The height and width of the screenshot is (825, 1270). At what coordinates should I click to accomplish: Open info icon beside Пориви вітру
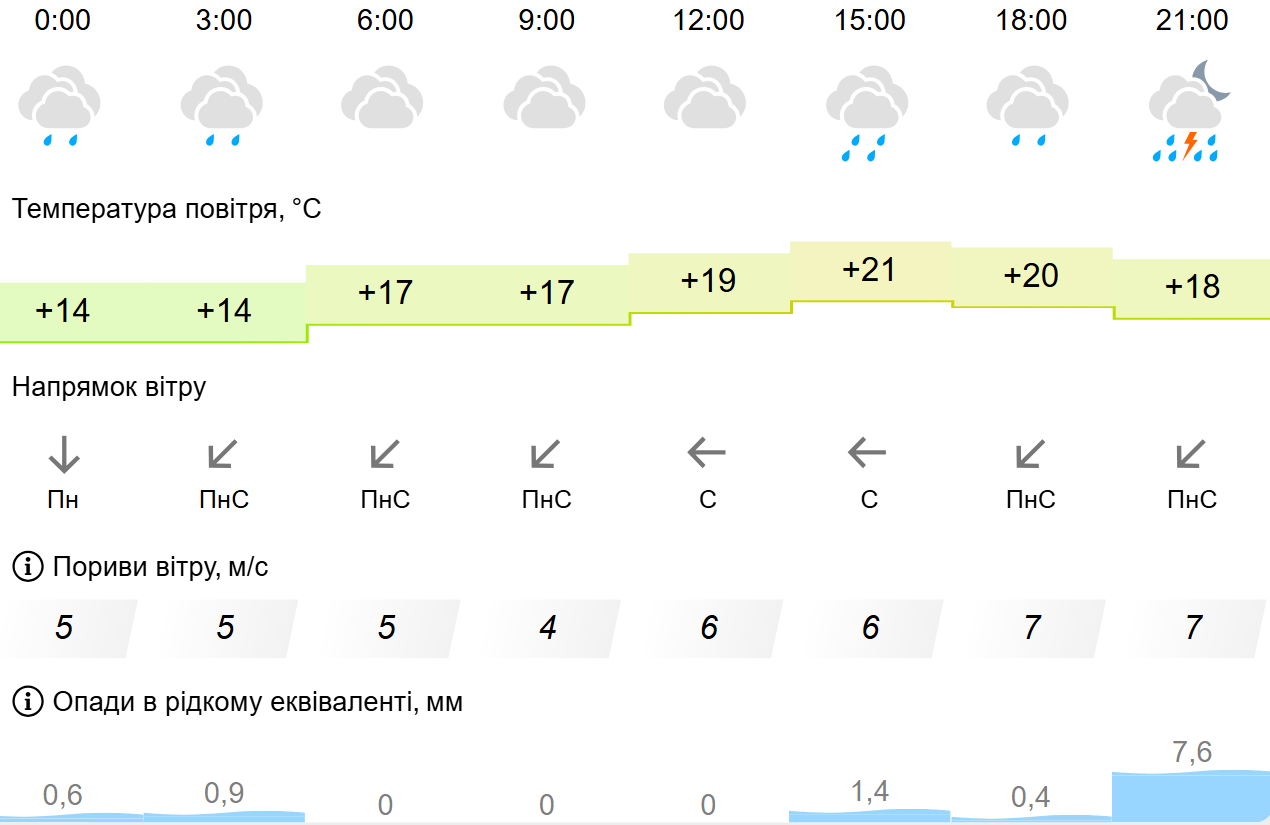pyautogui.click(x=28, y=568)
